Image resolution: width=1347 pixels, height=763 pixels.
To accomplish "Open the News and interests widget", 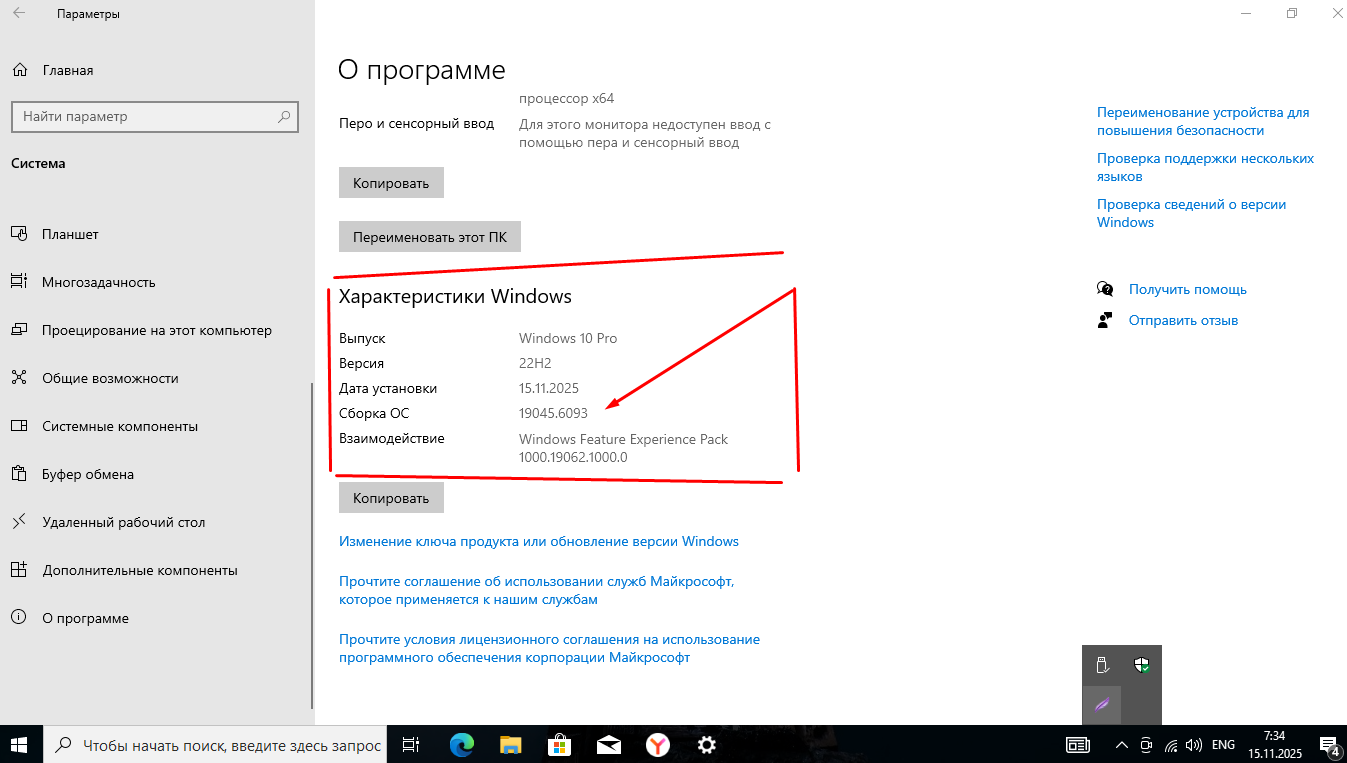I will tap(1078, 745).
